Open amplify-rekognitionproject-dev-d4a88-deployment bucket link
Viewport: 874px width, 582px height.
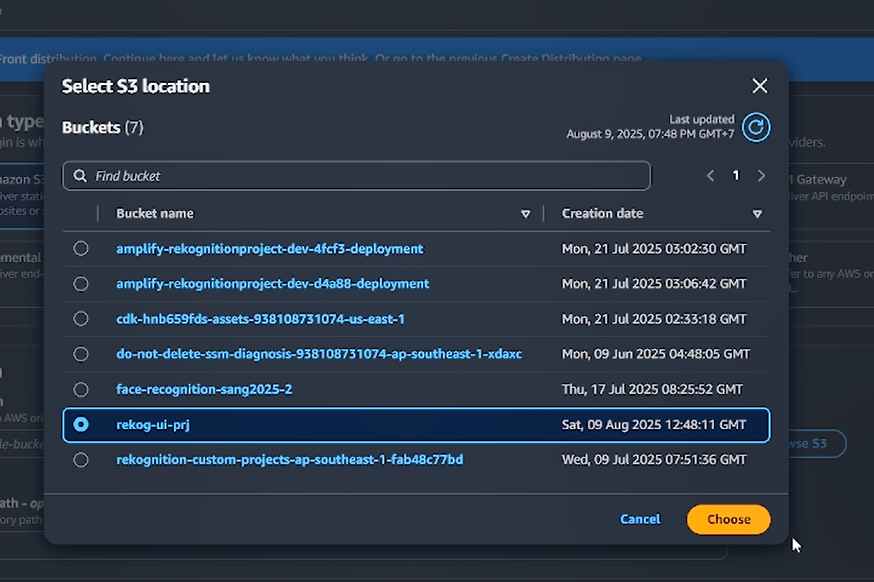tap(273, 284)
